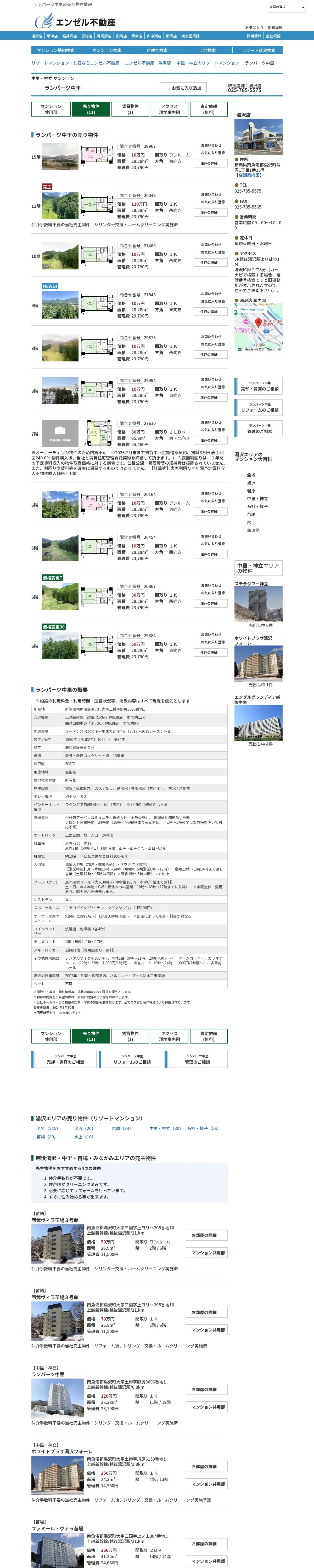
Task: Open 軽井沢店 in the blue navigation bar
Action: pos(70,36)
